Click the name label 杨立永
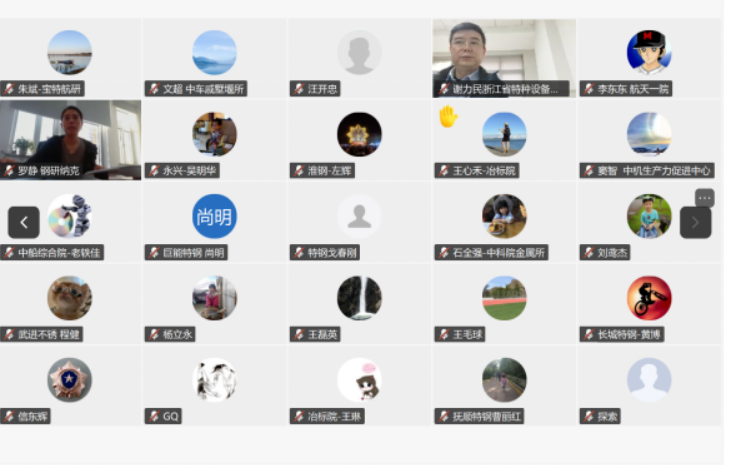Screen dimensions: 730x465 [x=177, y=334]
